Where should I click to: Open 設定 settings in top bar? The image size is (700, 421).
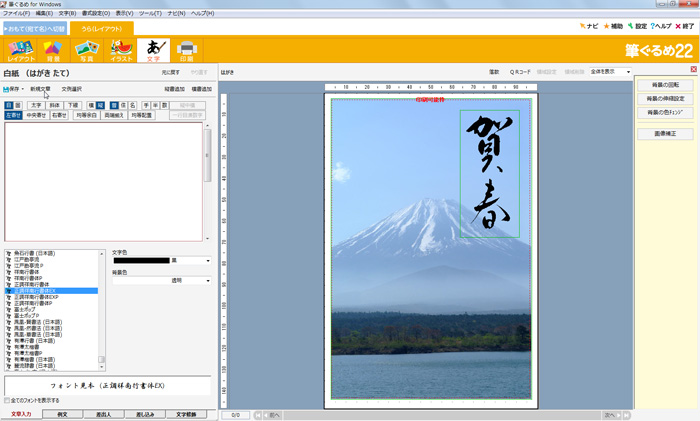coord(636,25)
